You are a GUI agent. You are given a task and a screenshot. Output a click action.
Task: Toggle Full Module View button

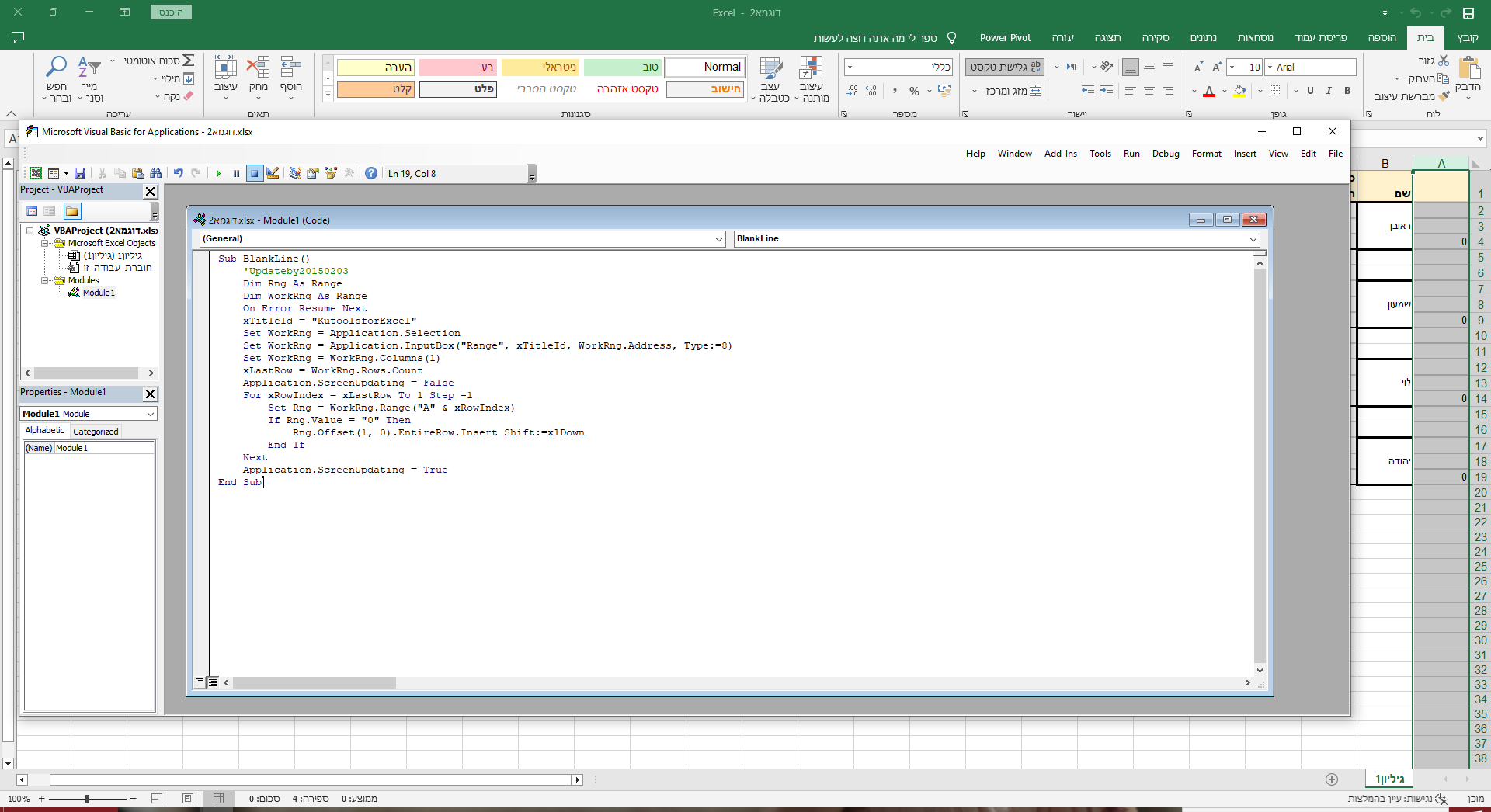pos(213,682)
